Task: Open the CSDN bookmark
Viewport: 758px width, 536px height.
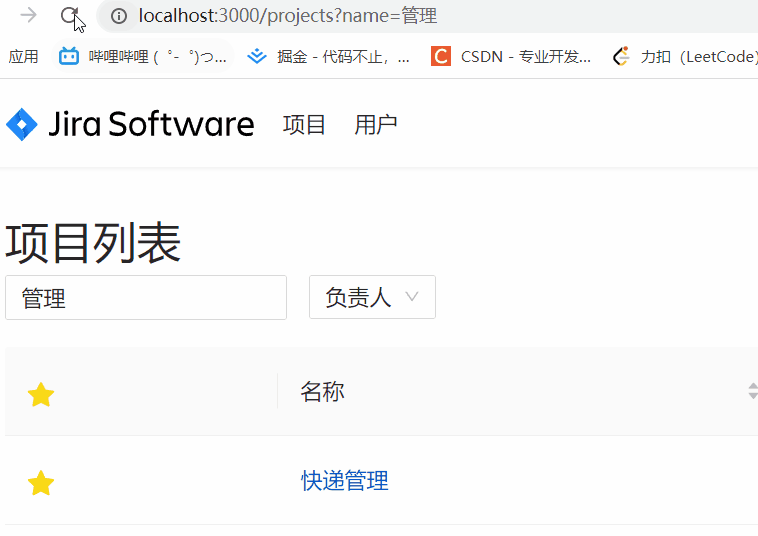Action: [511, 57]
